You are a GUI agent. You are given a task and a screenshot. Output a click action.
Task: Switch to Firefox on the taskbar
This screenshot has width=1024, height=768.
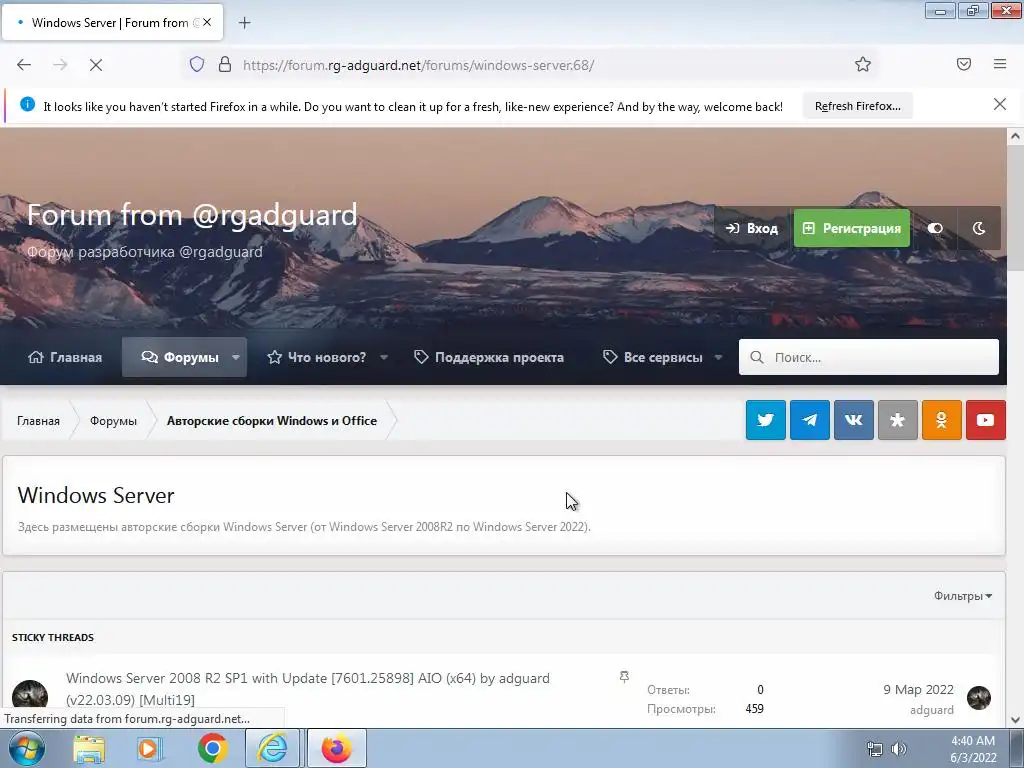point(336,748)
